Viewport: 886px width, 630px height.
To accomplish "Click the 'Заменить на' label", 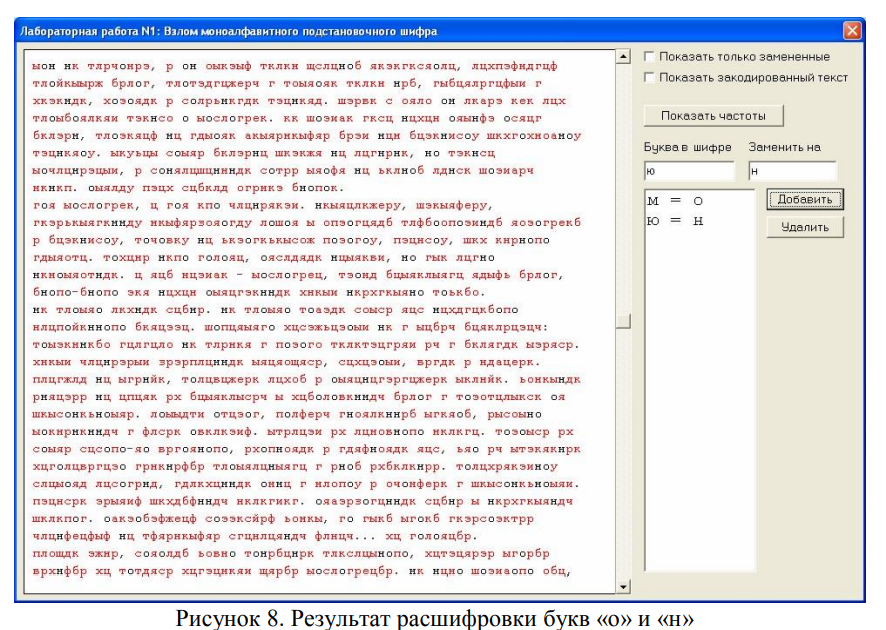I will 784,148.
